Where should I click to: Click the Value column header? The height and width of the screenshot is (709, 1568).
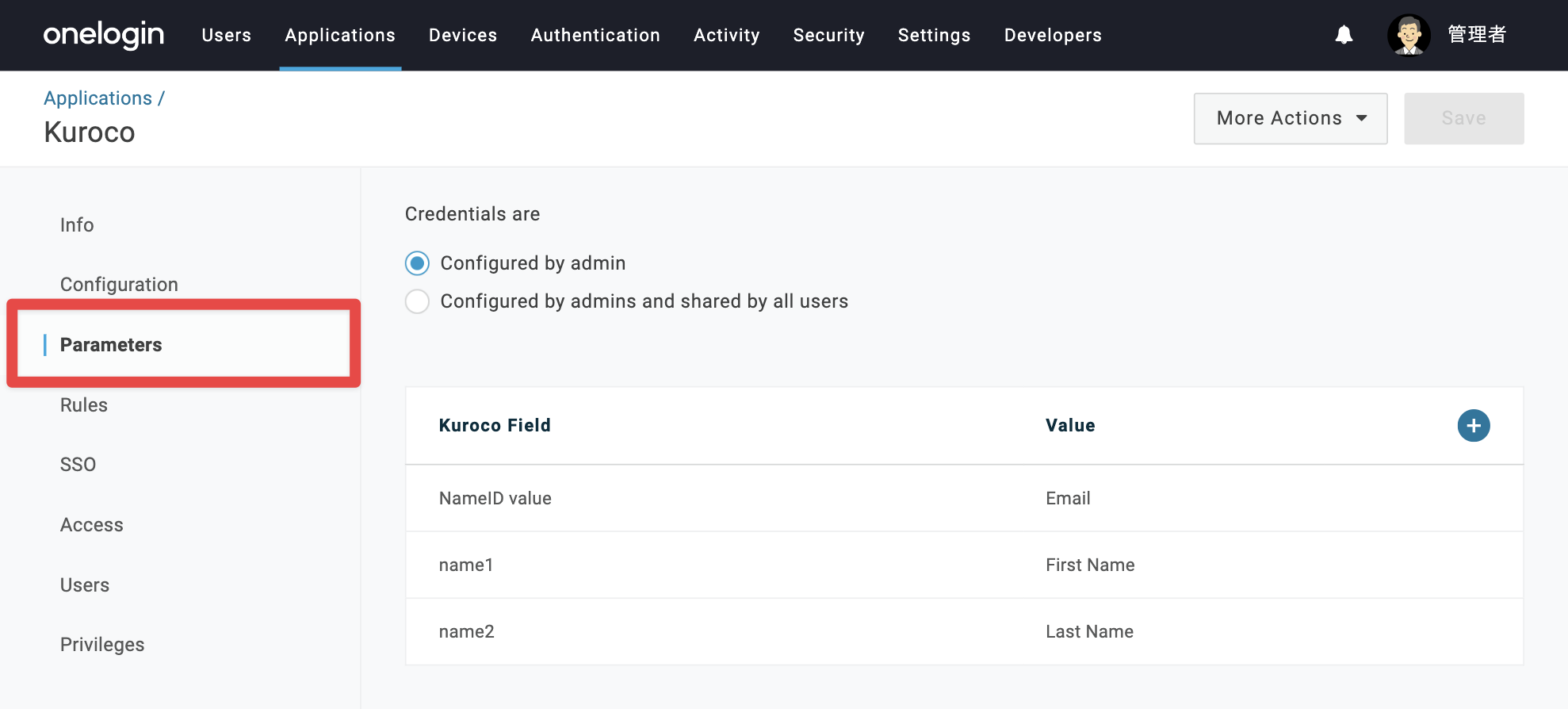[1070, 425]
